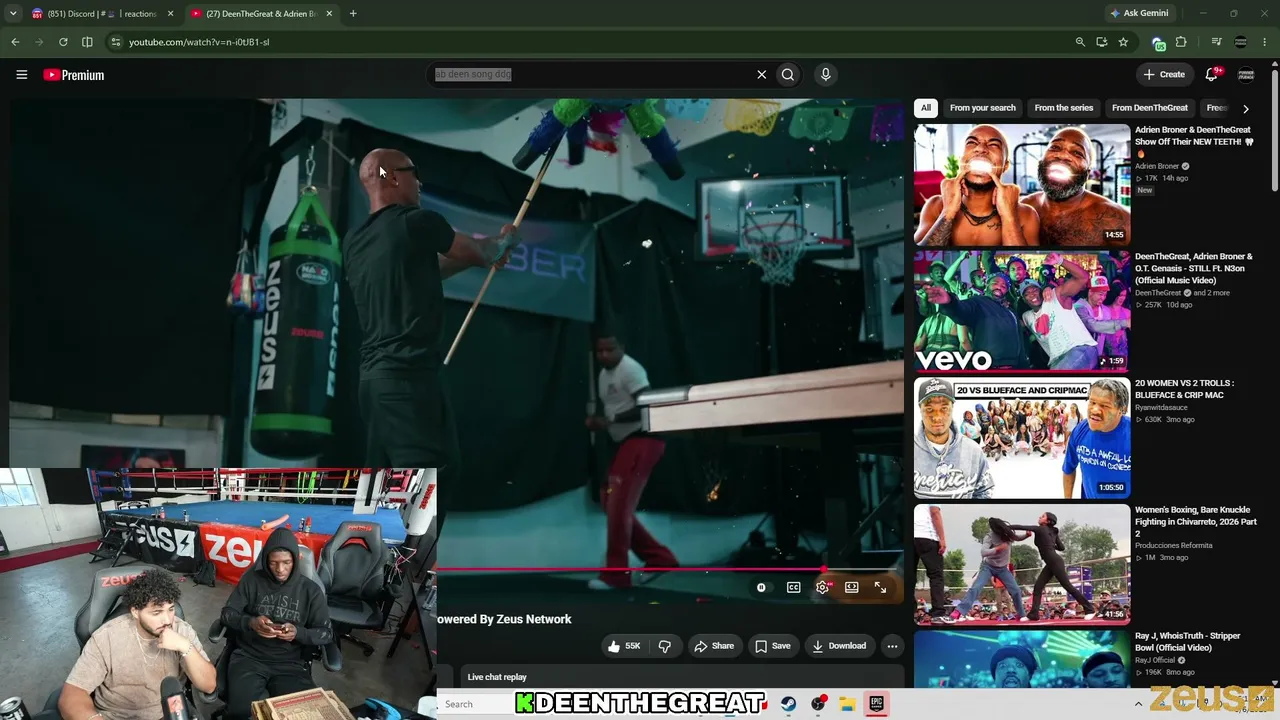
Task: Open the browser split view icon
Action: (x=87, y=42)
